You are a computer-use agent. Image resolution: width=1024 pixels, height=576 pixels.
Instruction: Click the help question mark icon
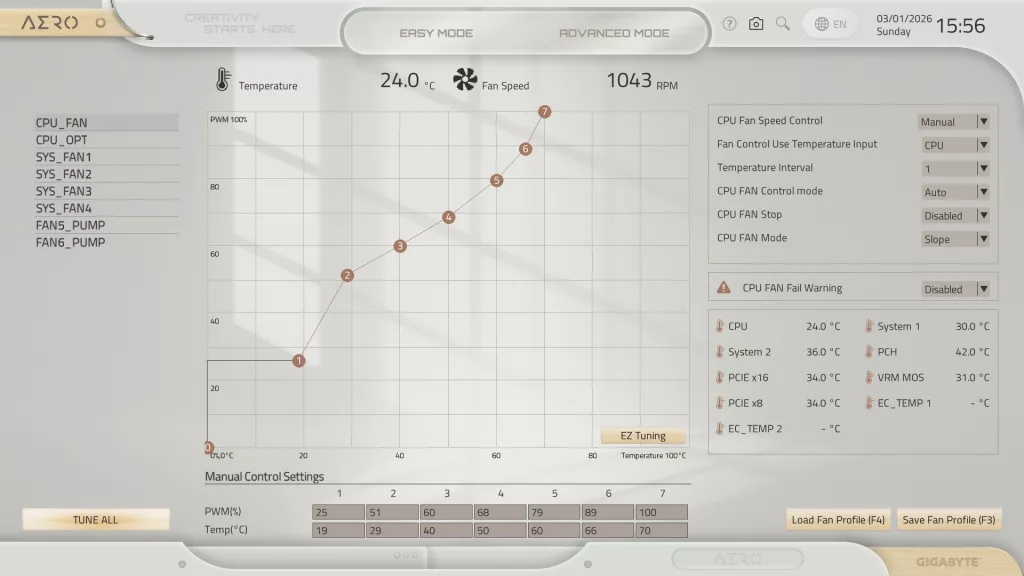click(x=729, y=24)
